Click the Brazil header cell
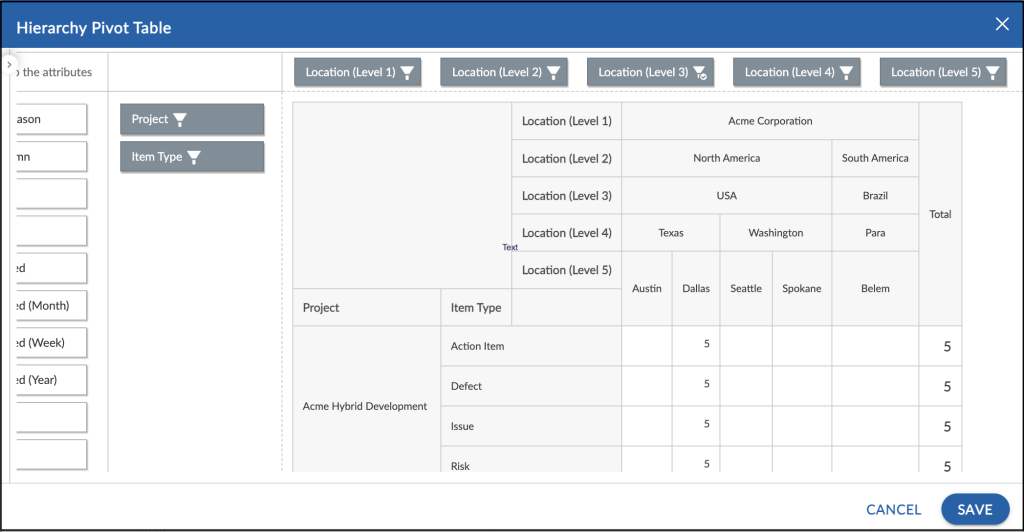The image size is (1024, 532). (x=875, y=195)
